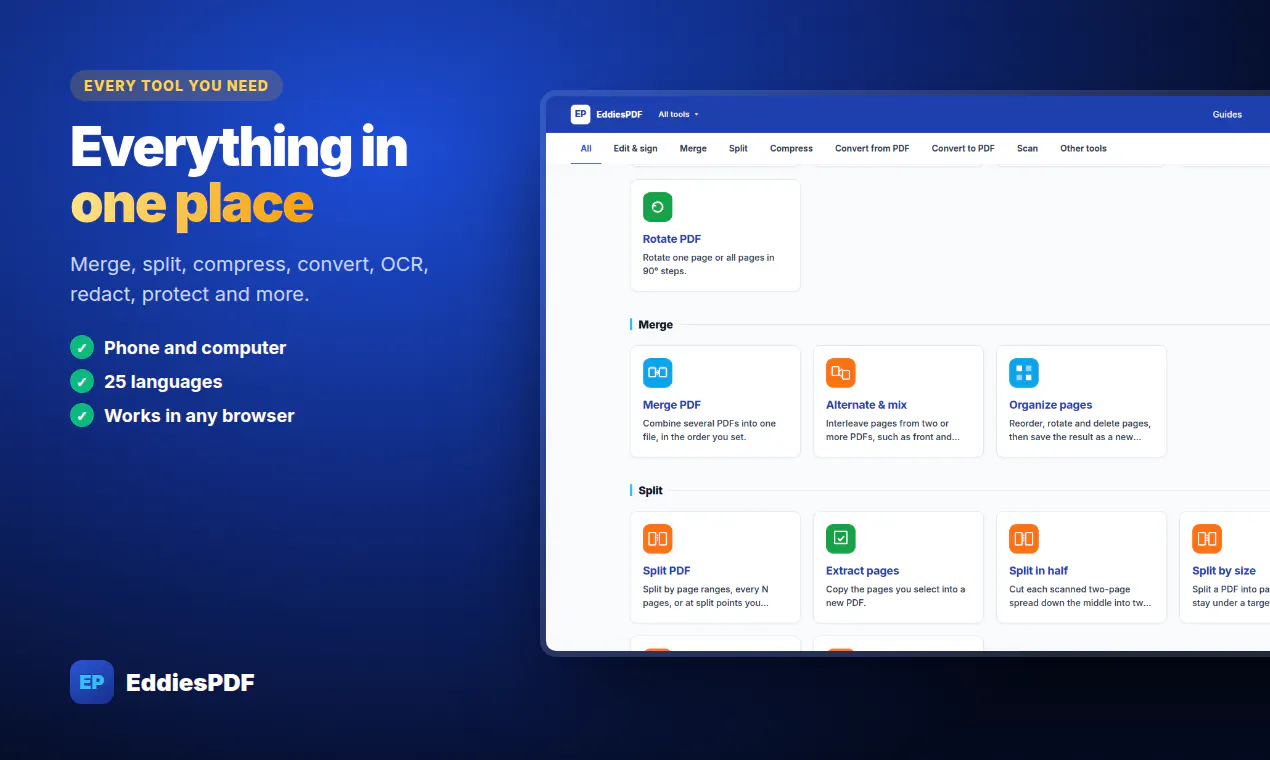Click the Split section heading
Screen dimensions: 1270x760
click(x=650, y=491)
